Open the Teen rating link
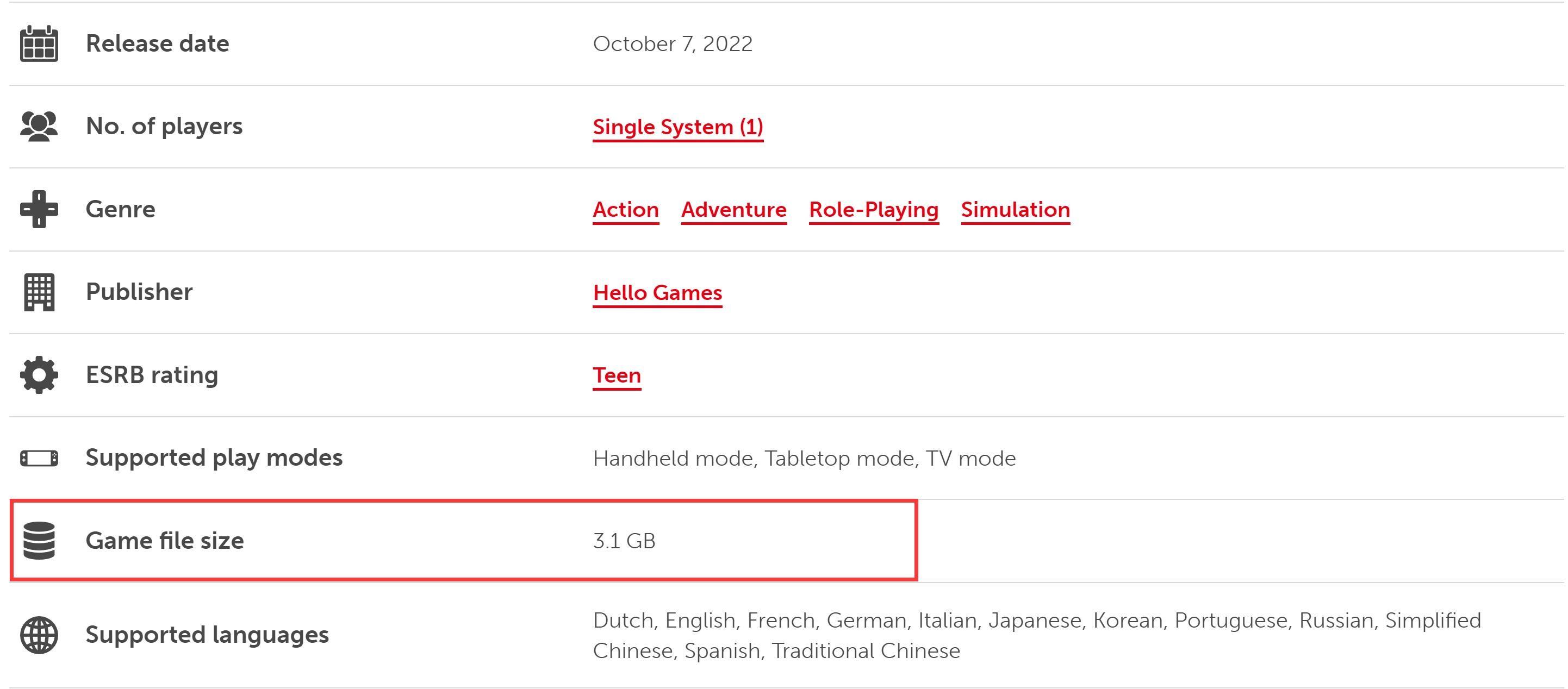Screen dimensions: 1568x689 pos(617,375)
